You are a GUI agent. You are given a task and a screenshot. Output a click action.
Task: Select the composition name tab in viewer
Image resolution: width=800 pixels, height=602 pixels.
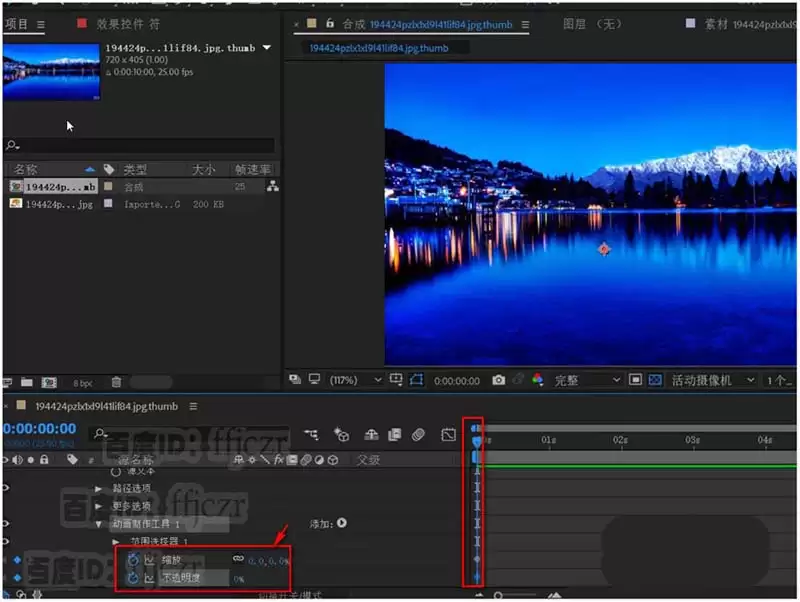click(x=379, y=48)
